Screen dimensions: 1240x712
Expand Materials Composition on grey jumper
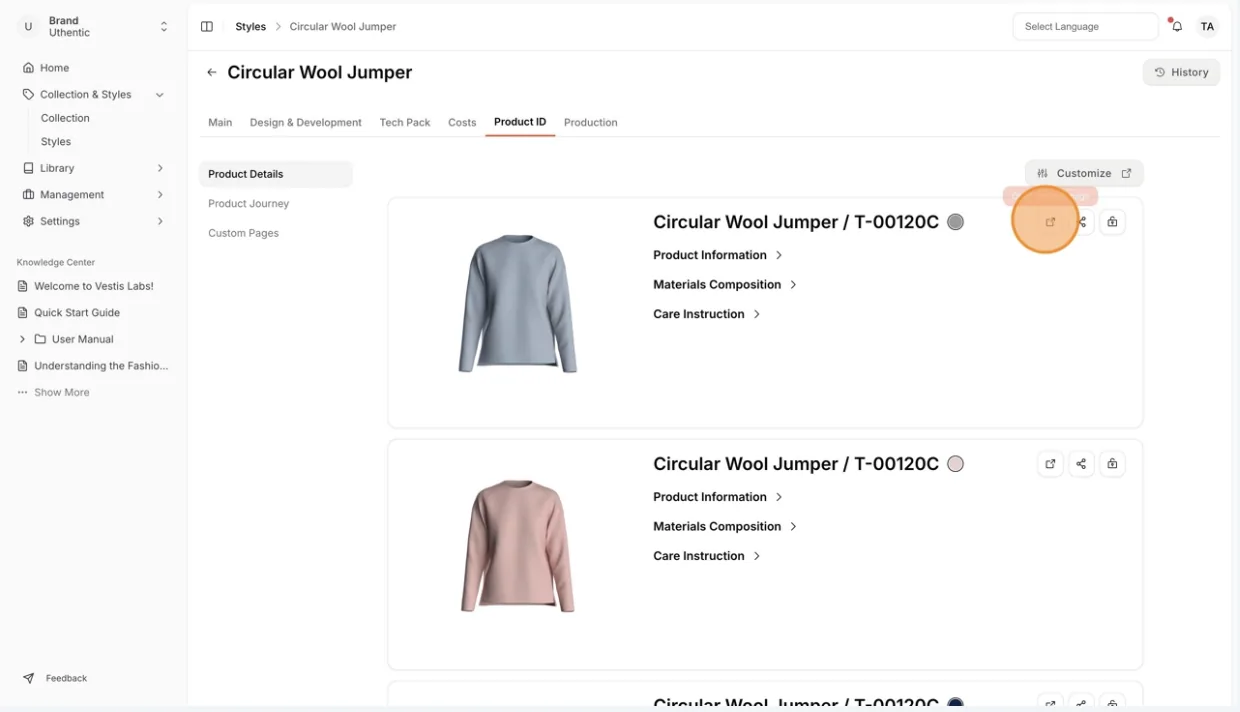725,285
